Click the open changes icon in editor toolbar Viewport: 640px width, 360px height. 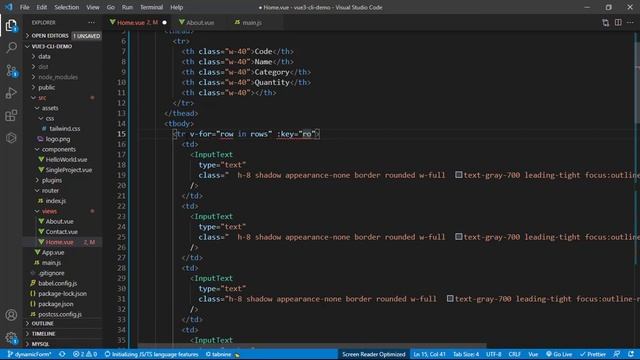point(605,22)
